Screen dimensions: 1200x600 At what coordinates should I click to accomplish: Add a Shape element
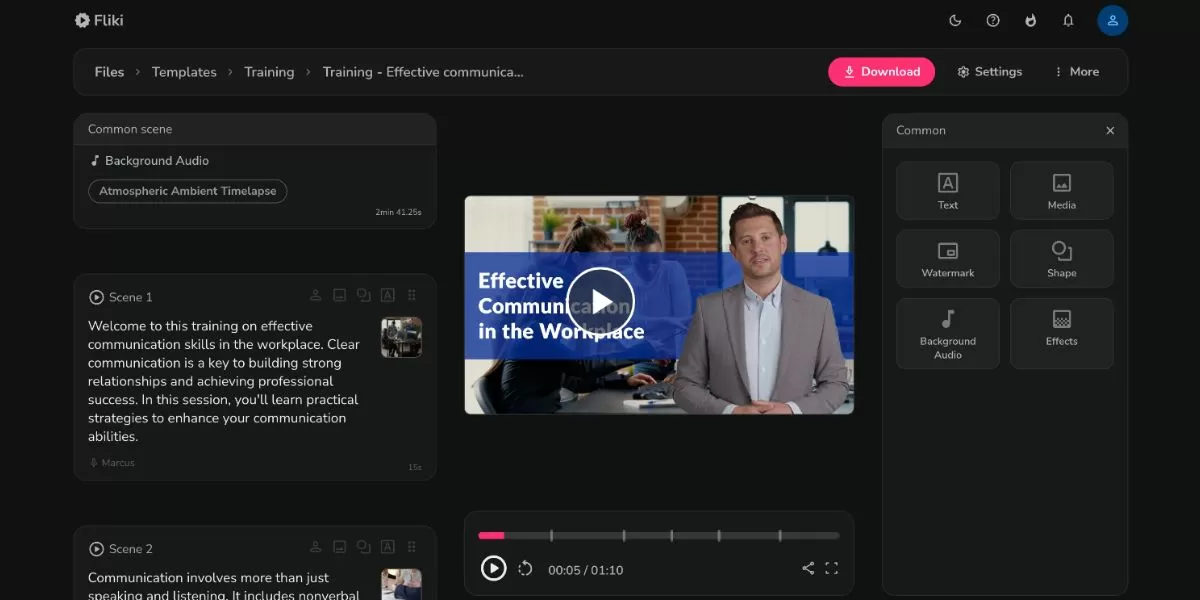tap(1062, 259)
